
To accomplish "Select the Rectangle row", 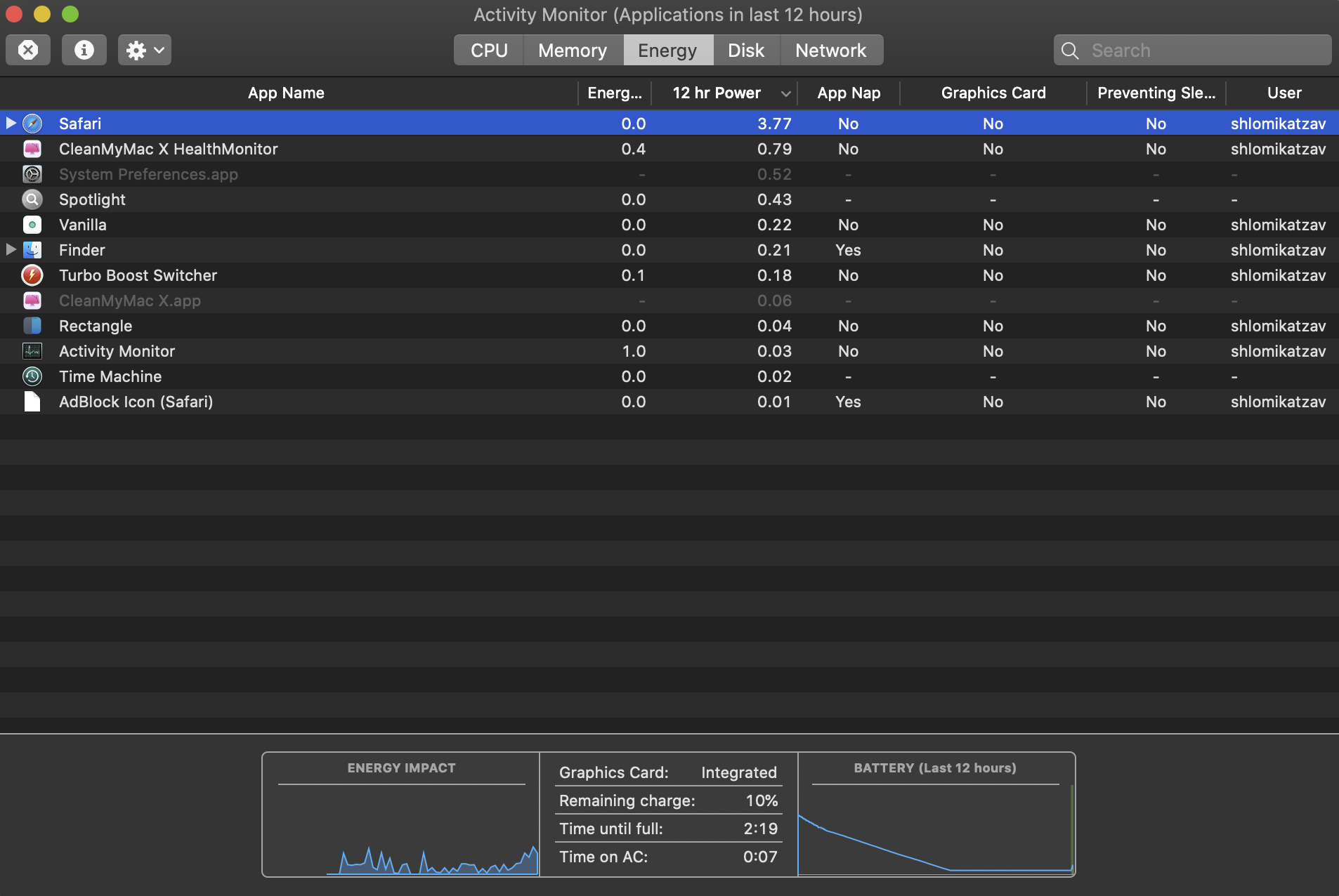I will [669, 326].
